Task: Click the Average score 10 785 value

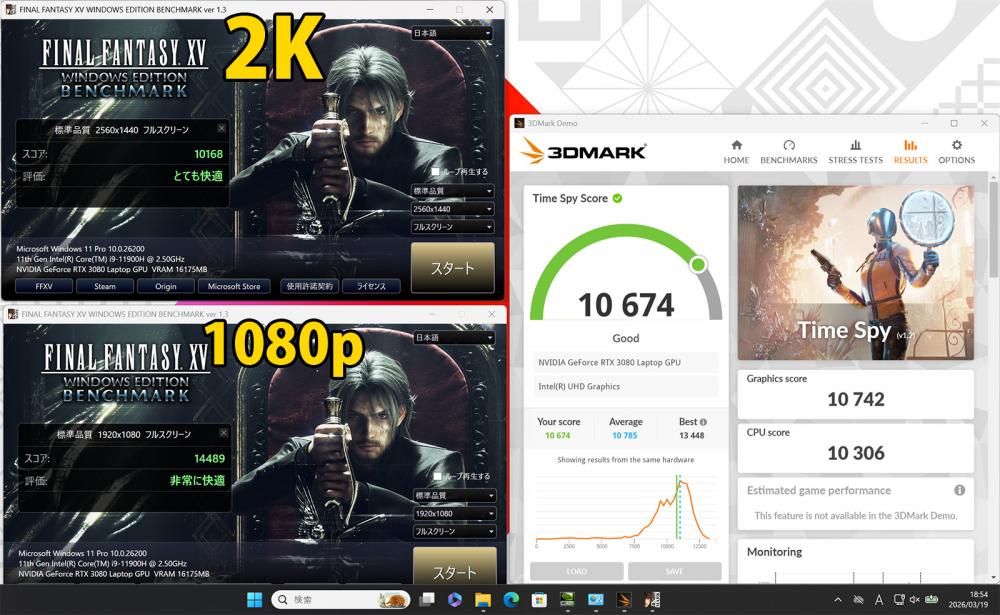Action: click(x=624, y=436)
